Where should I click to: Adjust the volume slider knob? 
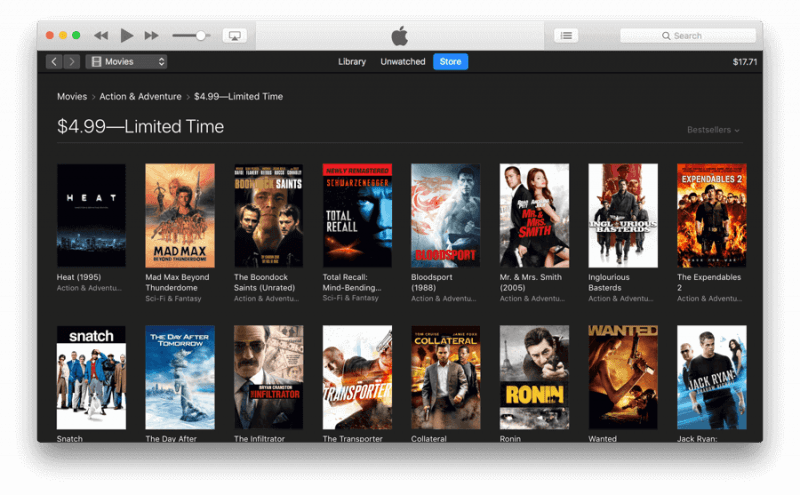coord(201,35)
